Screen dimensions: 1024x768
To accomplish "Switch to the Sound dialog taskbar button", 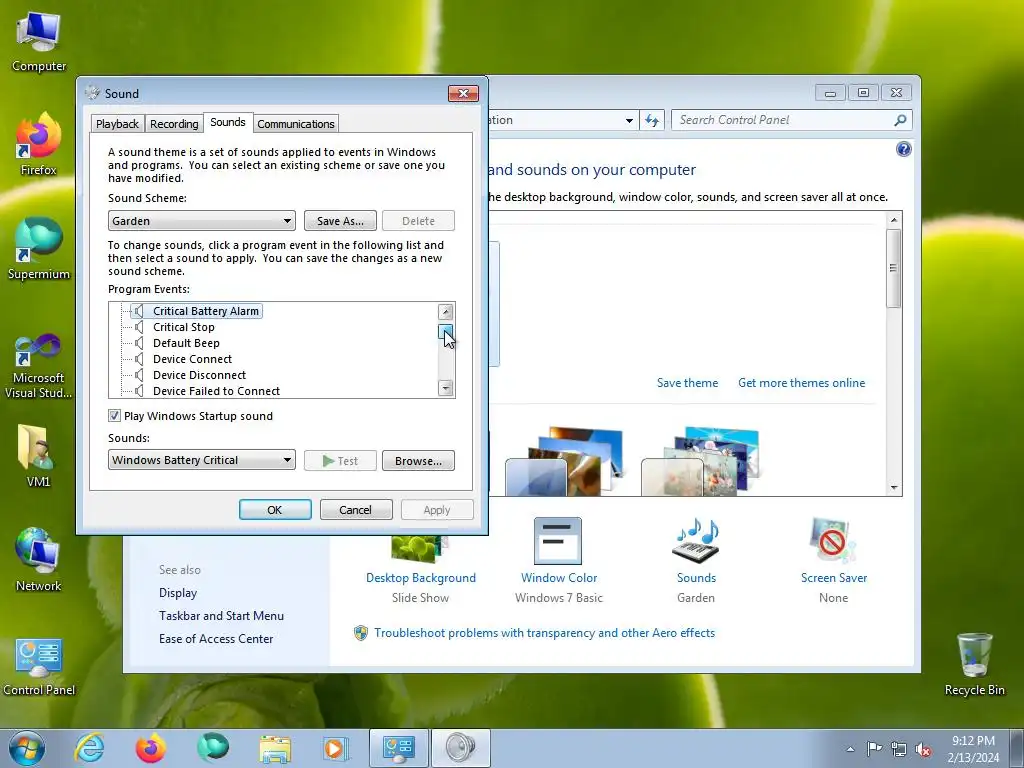I will click(460, 748).
